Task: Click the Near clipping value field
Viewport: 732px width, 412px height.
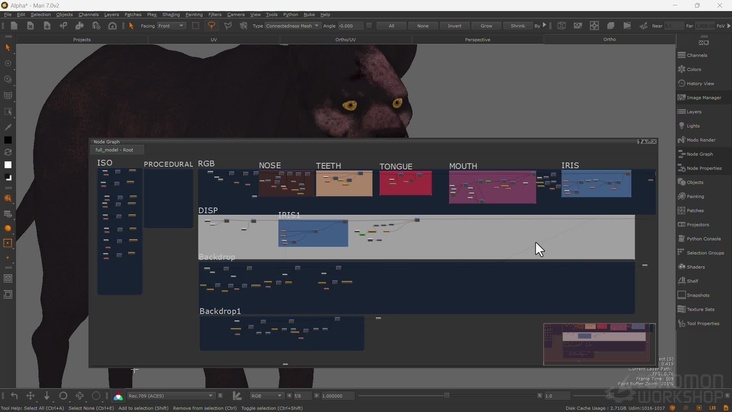Action: coord(673,26)
